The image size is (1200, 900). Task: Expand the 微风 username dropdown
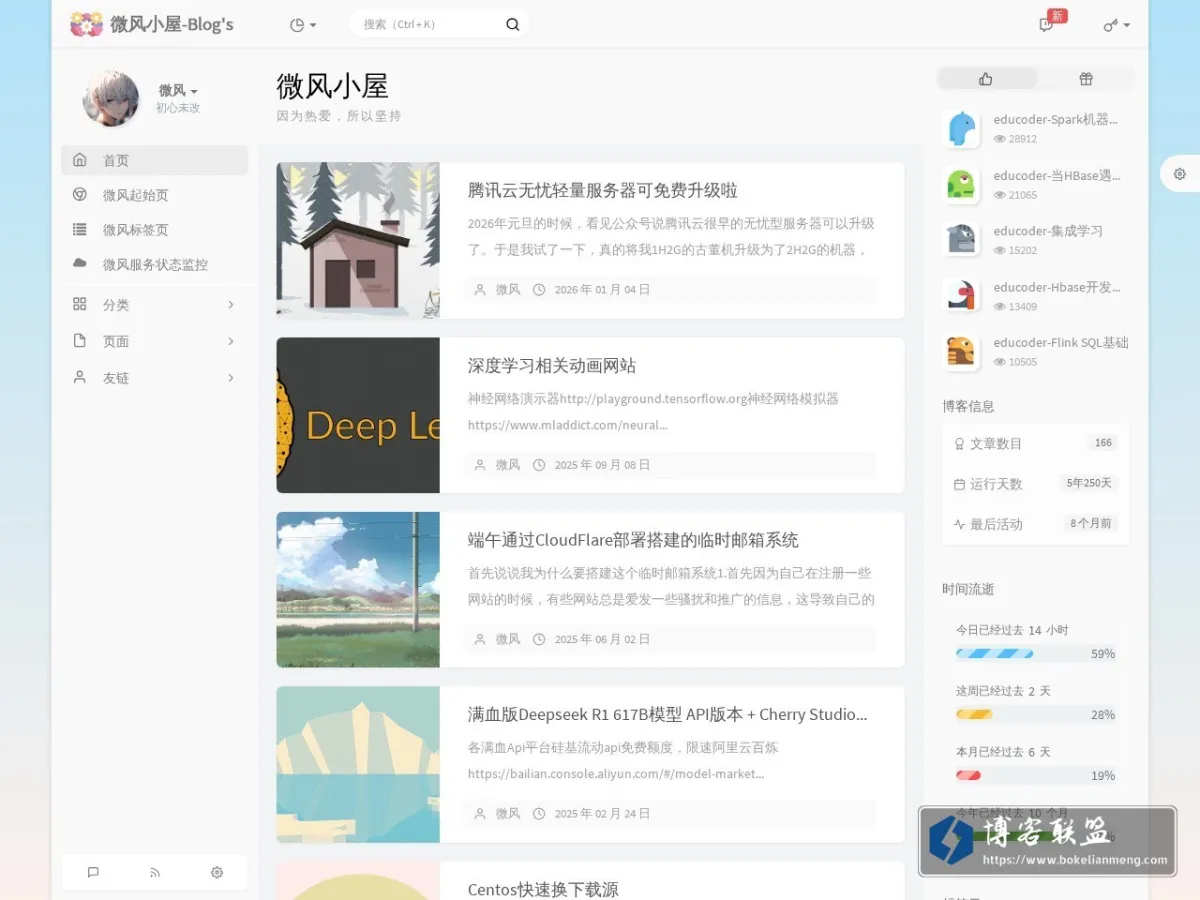pyautogui.click(x=178, y=90)
